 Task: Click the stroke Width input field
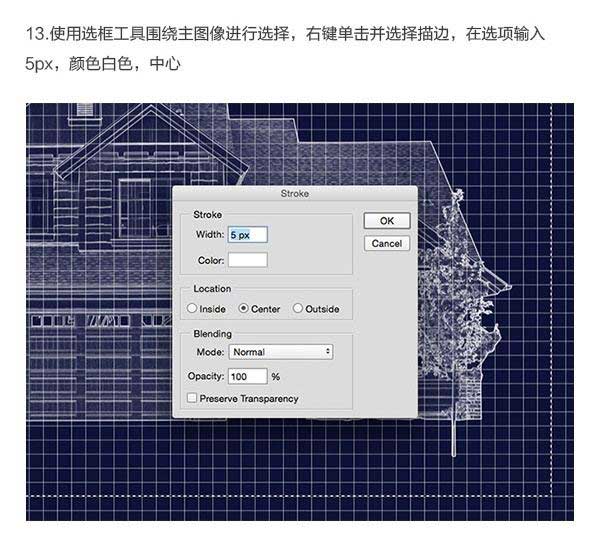(248, 235)
